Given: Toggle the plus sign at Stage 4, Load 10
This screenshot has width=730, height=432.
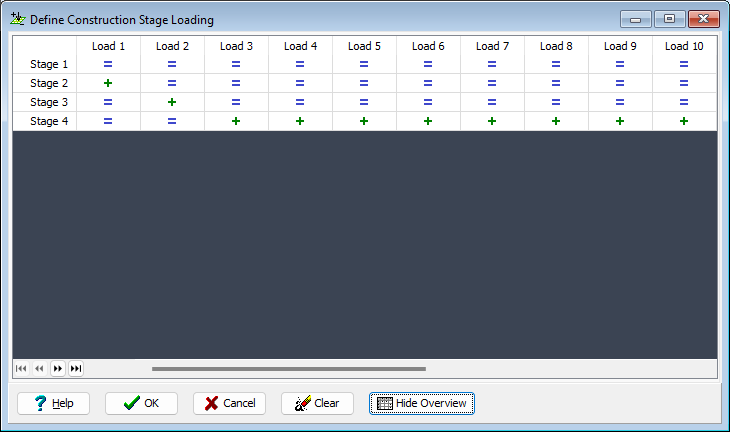Looking at the screenshot, I should tap(684, 121).
